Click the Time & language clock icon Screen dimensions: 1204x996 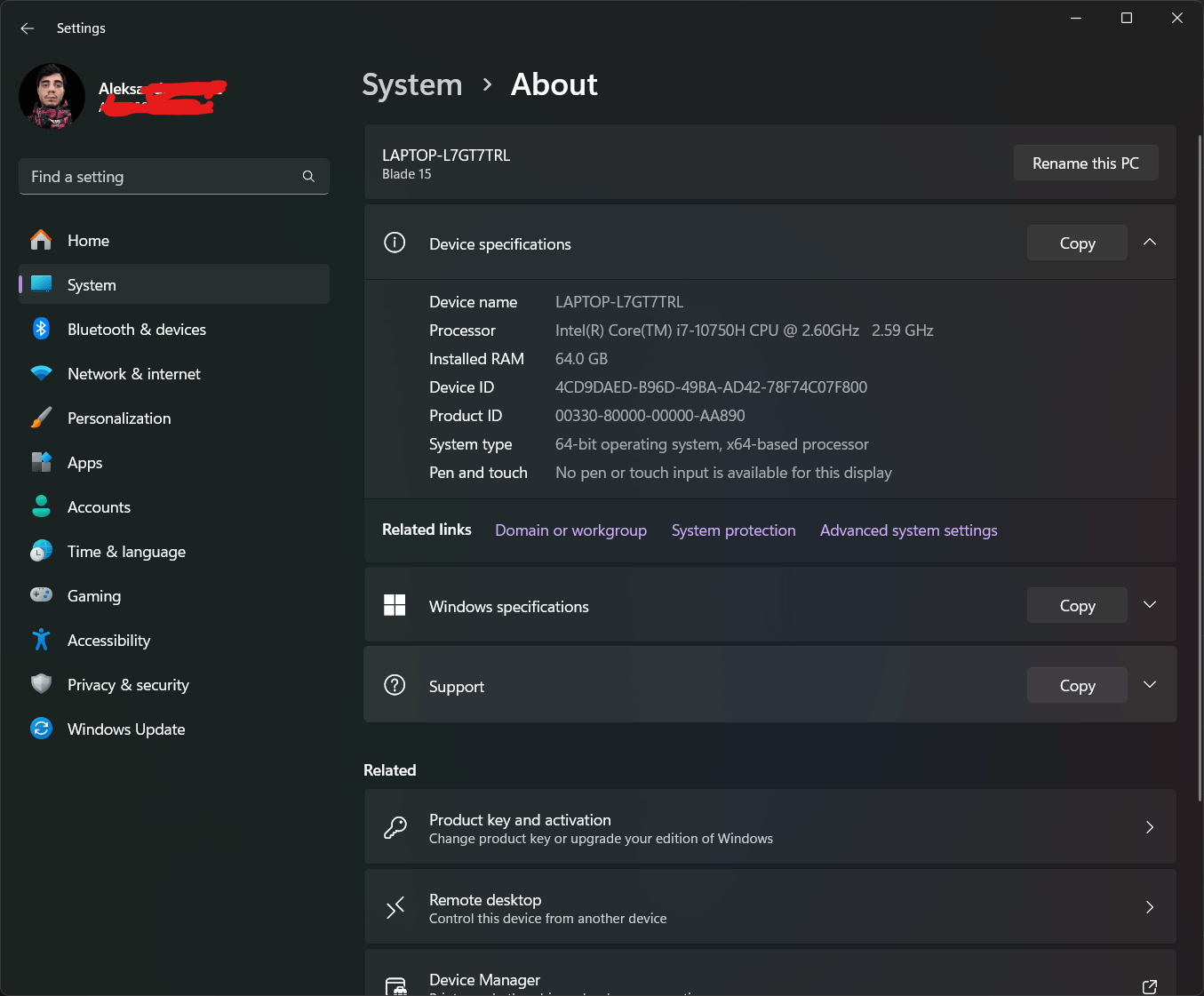click(41, 552)
